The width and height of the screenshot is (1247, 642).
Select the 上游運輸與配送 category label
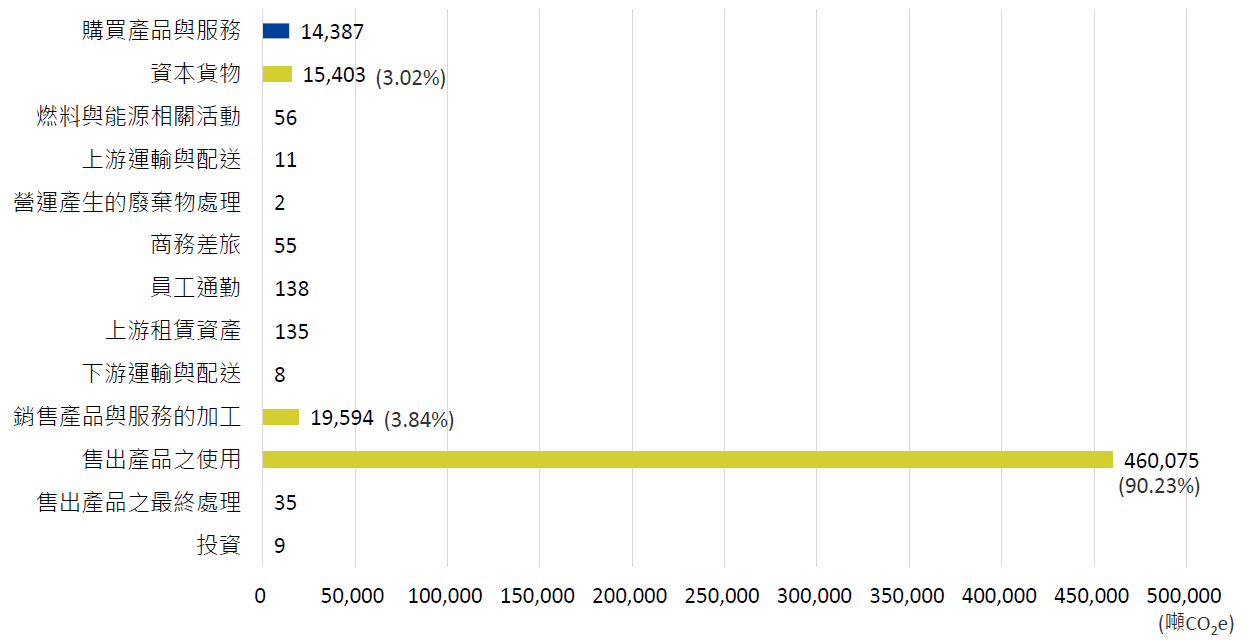[161, 160]
